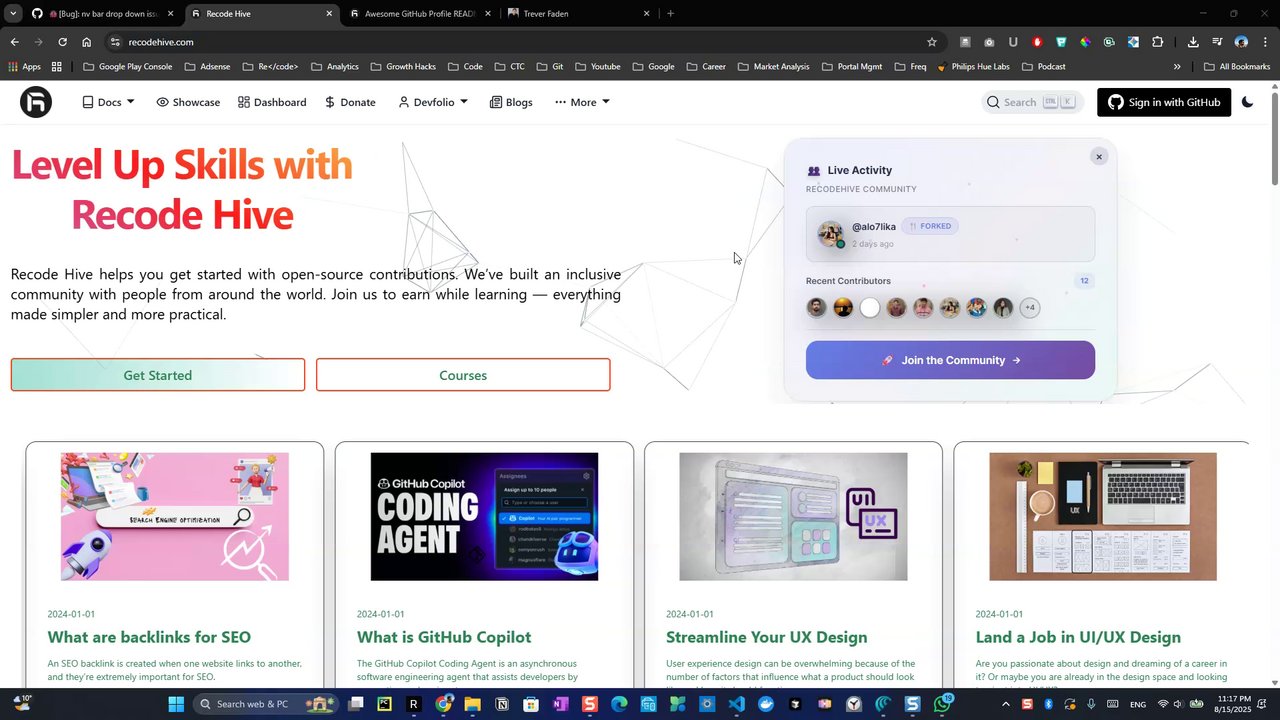Screen dimensions: 1280x720
Task: Open the browser home page
Action: (x=87, y=42)
